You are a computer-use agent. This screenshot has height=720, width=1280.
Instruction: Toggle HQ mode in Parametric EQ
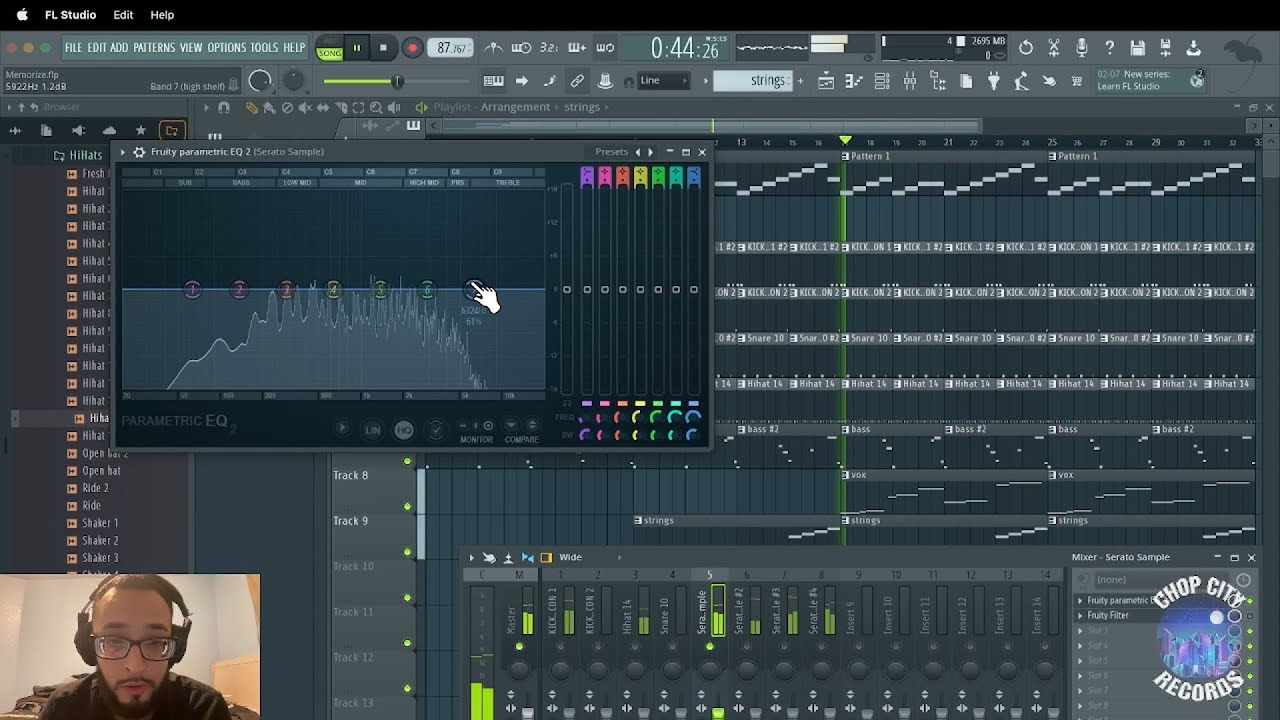404,430
